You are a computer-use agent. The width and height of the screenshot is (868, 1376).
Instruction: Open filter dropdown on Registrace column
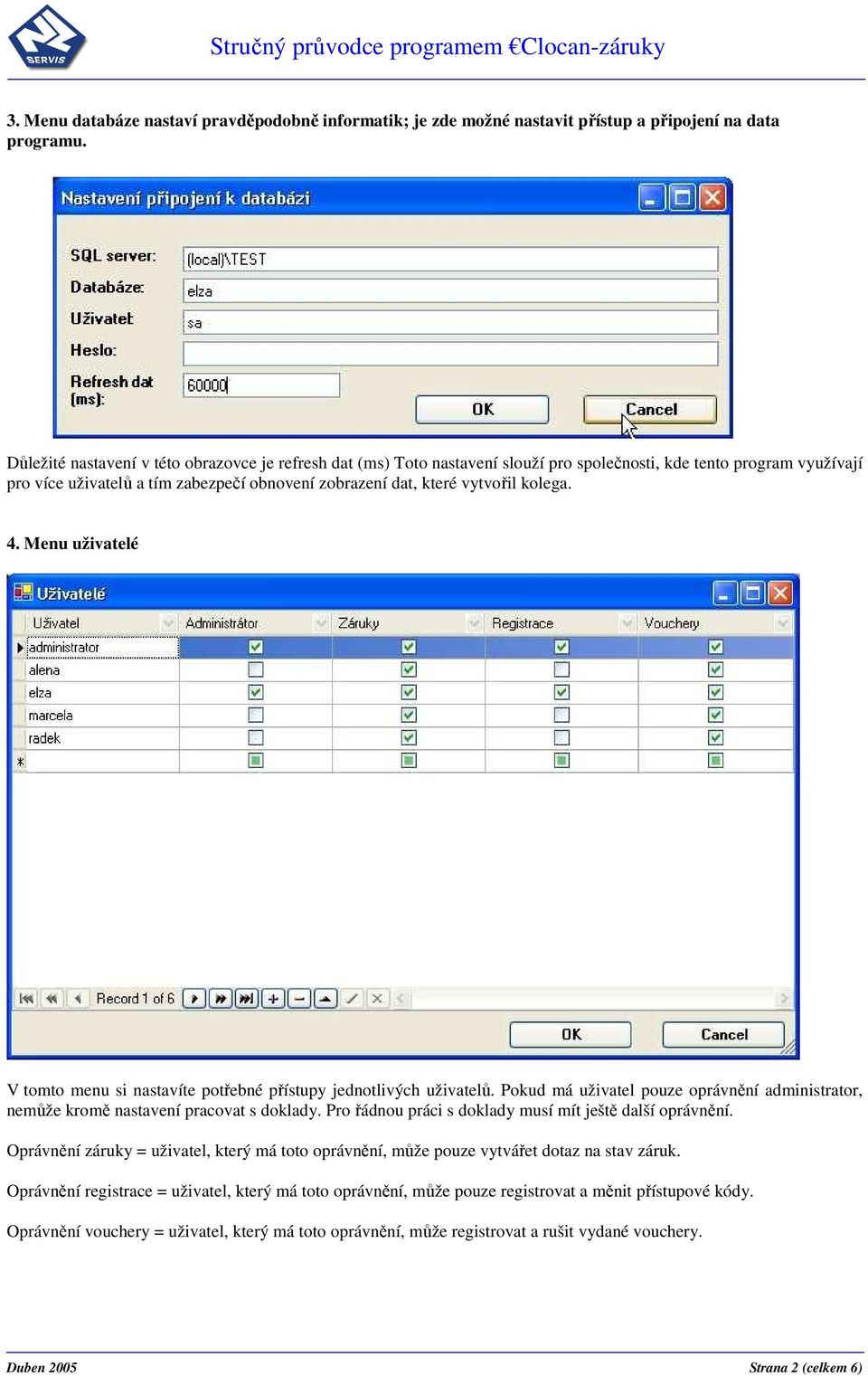click(x=627, y=623)
